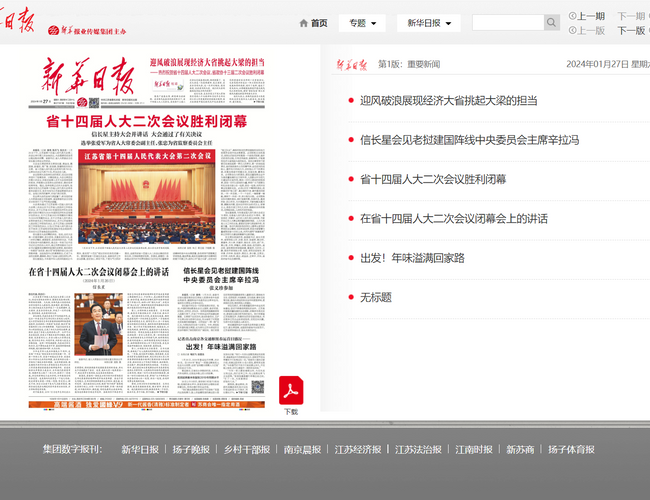Click the home icon beside 首页
650x500 pixels.
click(303, 23)
